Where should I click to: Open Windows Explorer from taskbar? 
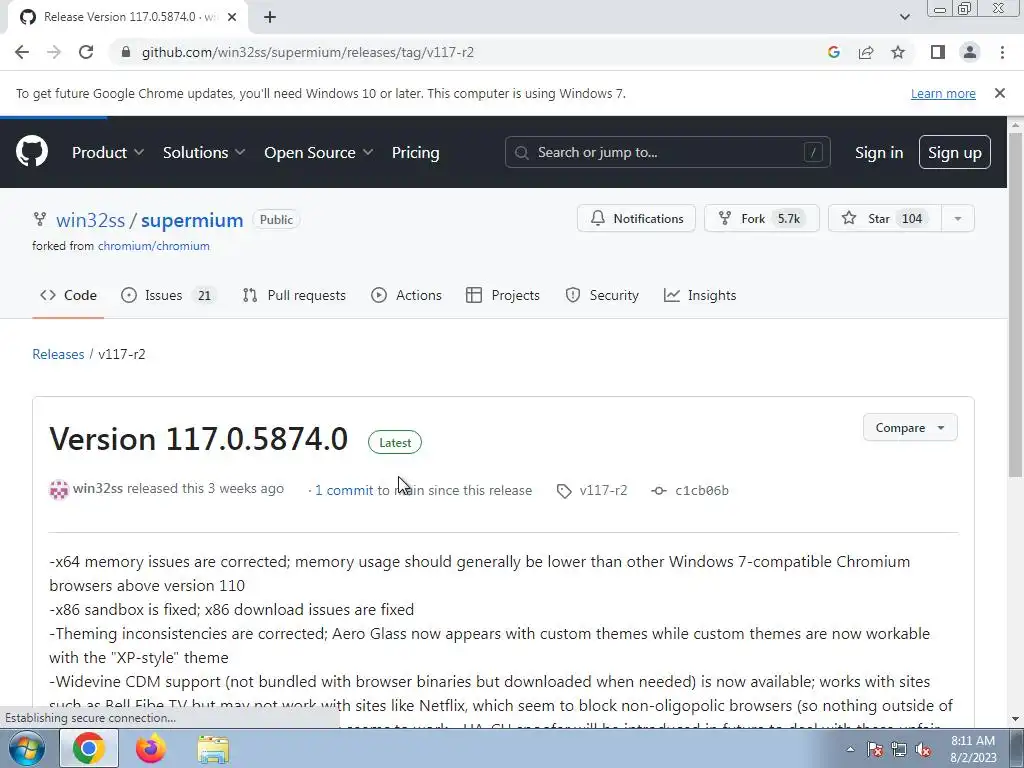click(x=213, y=749)
